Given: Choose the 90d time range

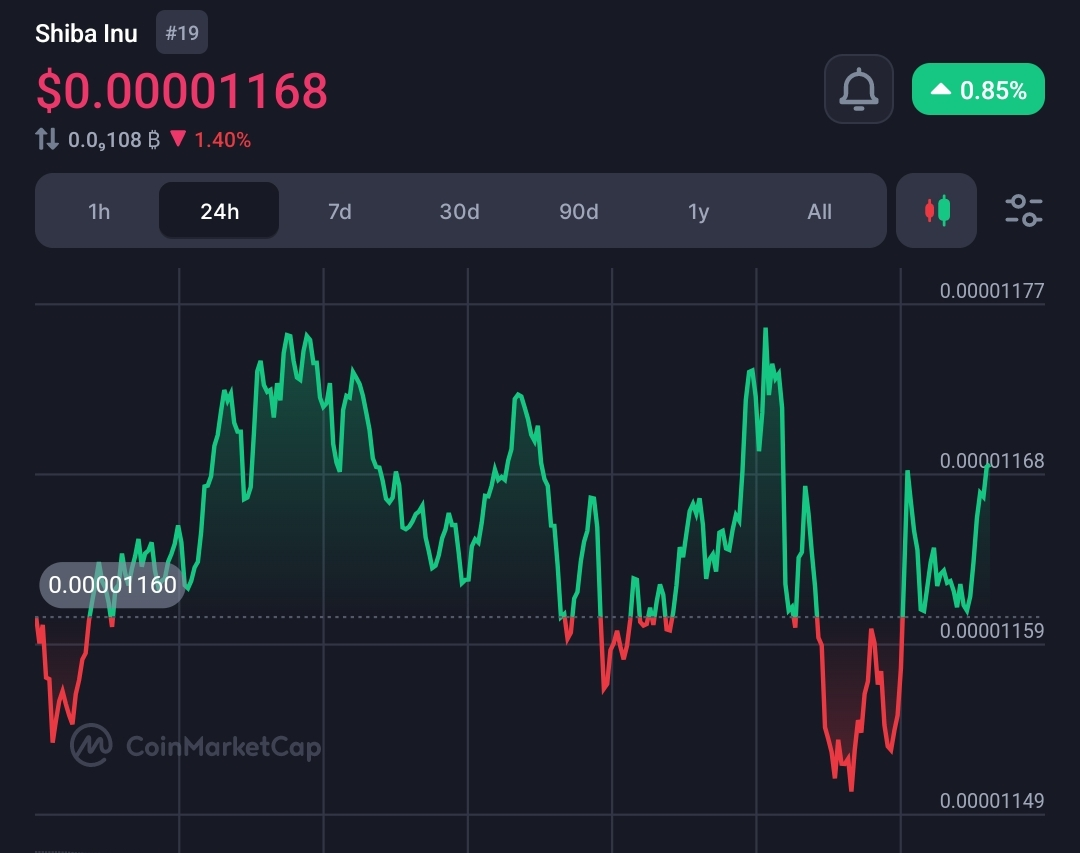Looking at the screenshot, I should click(x=579, y=211).
